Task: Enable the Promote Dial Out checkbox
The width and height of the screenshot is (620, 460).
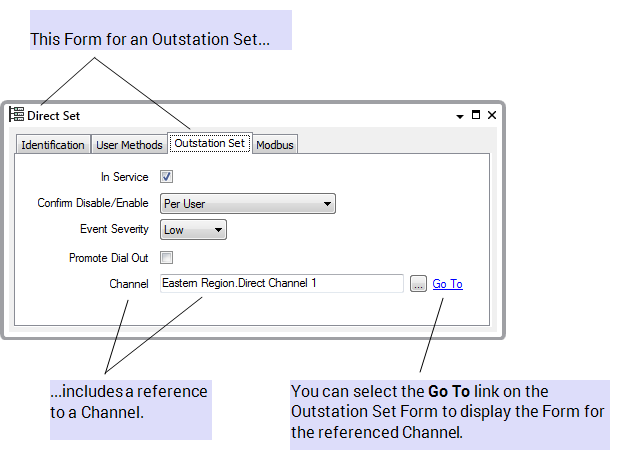Action: (x=167, y=257)
